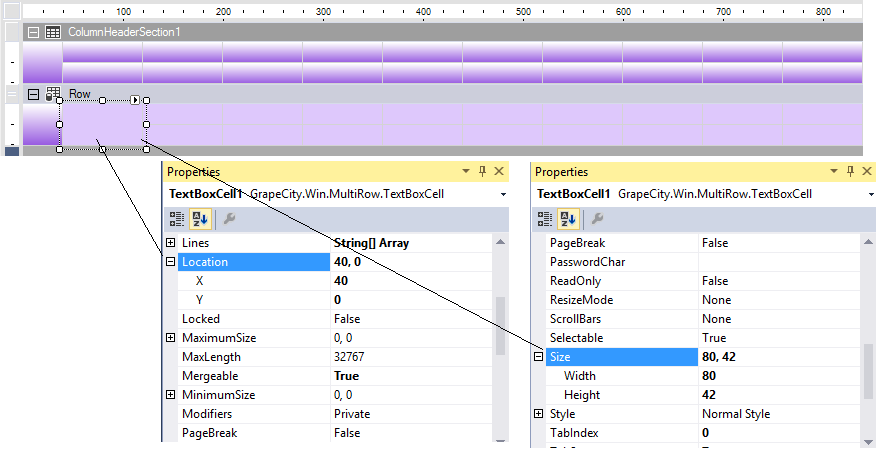Expand the Style property node
The width and height of the screenshot is (881, 455).
coord(539,414)
